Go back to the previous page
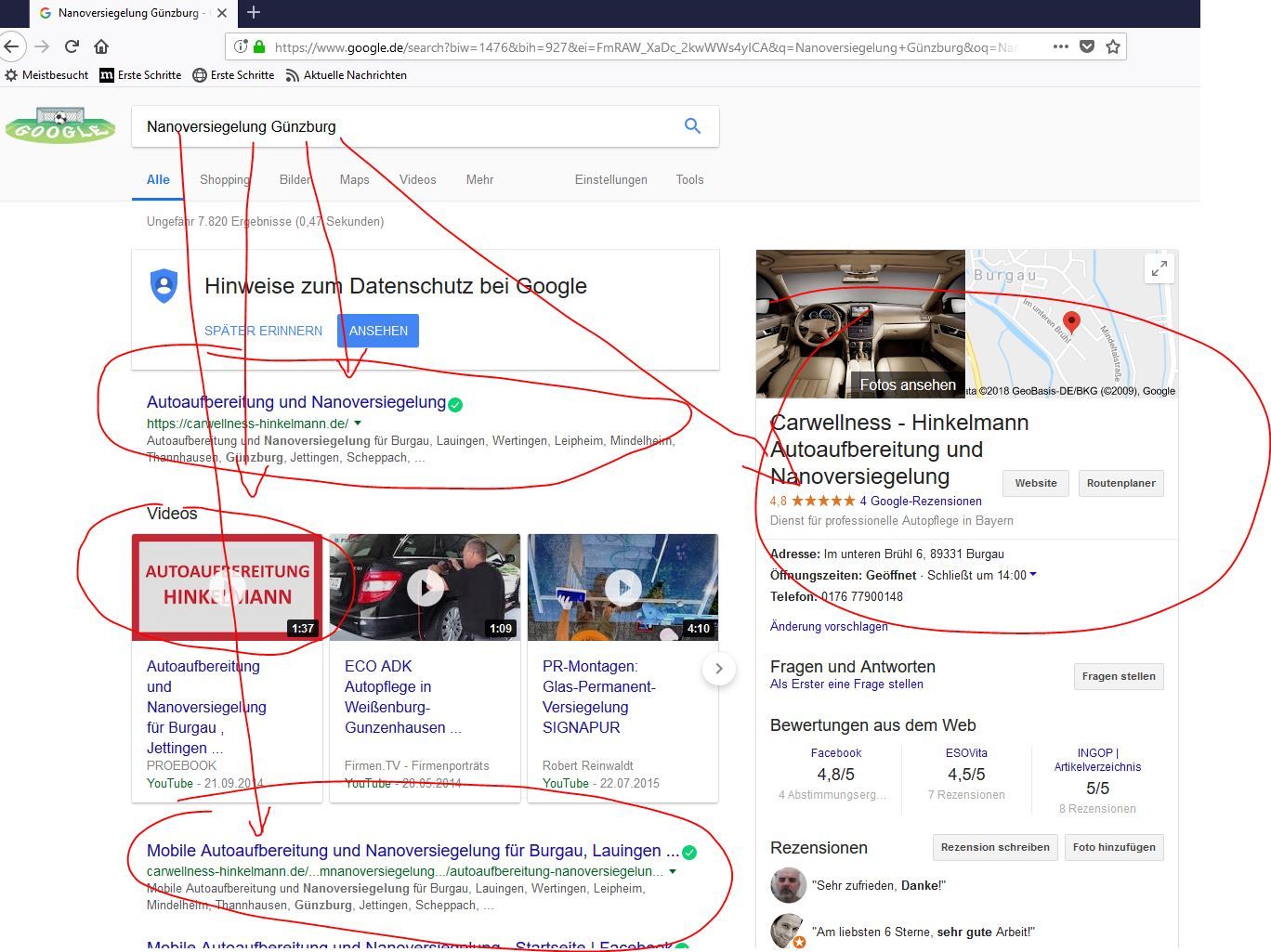This screenshot has height=952, width=1271. click(x=10, y=46)
